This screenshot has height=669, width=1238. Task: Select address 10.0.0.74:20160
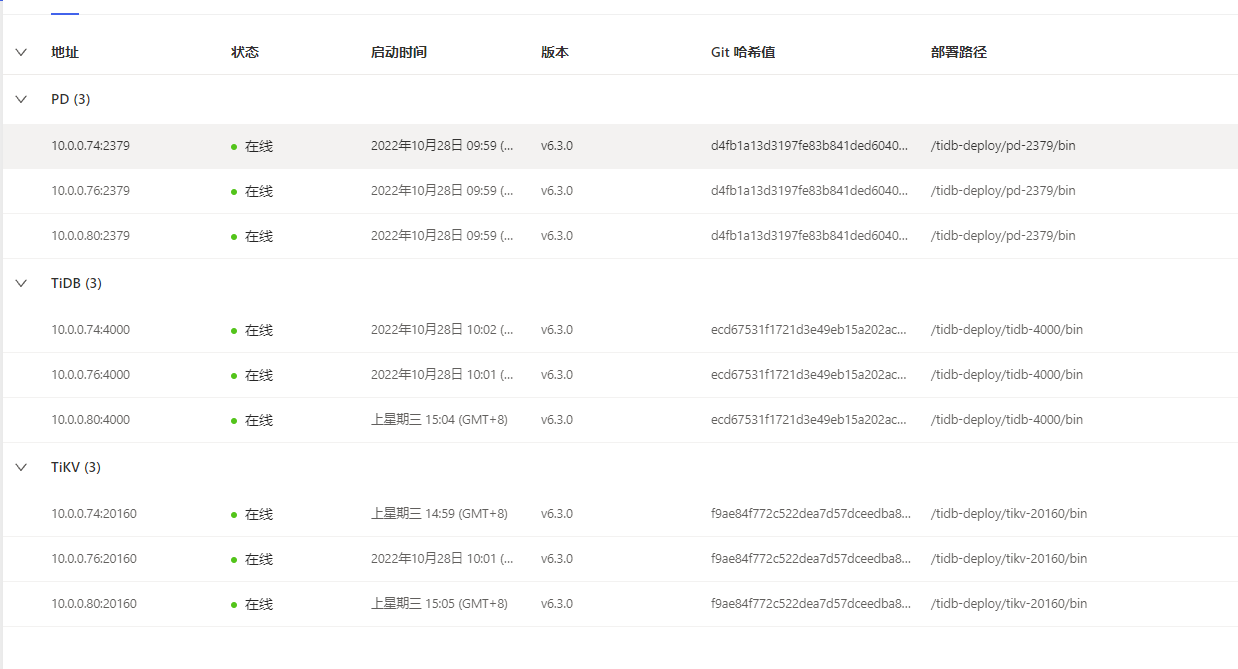tap(94, 514)
